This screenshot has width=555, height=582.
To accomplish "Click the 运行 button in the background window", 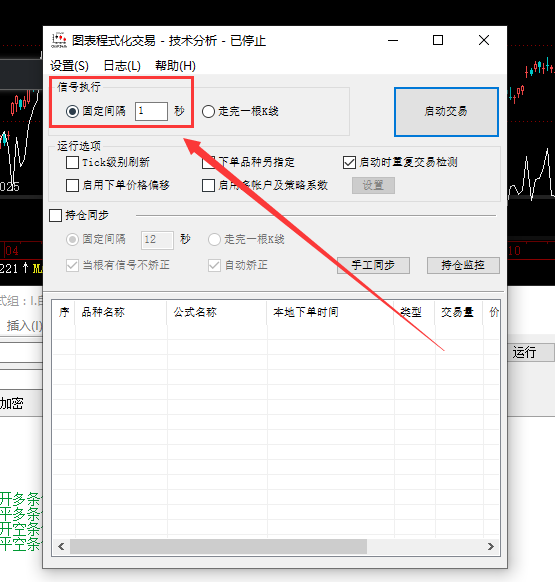I will click(x=531, y=352).
